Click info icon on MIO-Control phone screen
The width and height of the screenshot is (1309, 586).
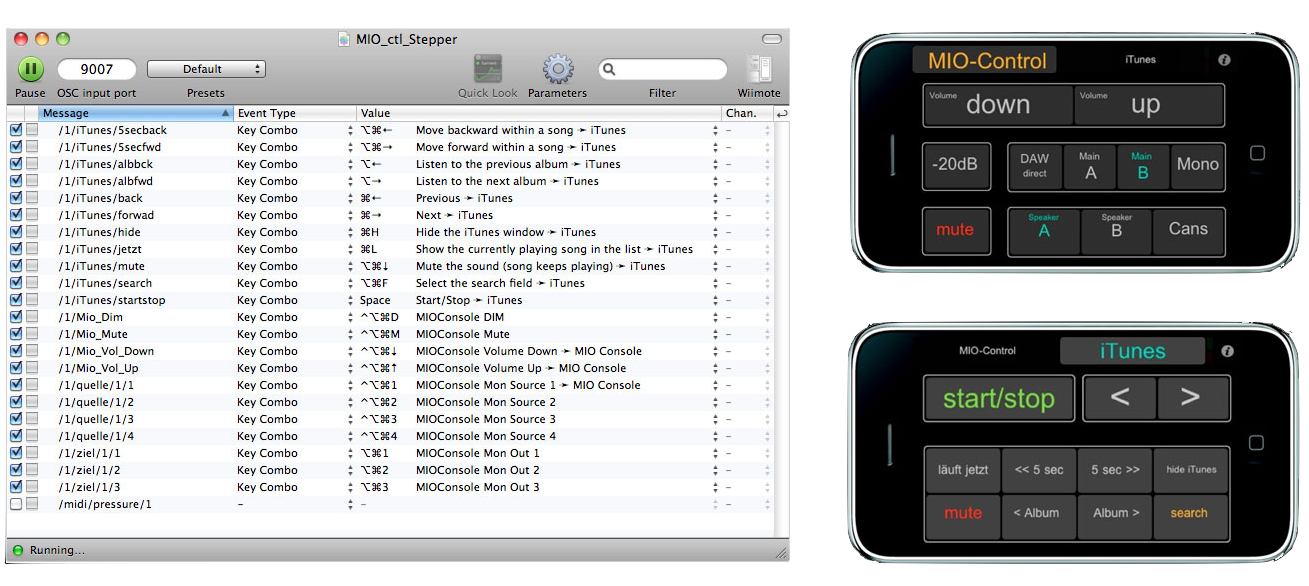[x=1226, y=59]
